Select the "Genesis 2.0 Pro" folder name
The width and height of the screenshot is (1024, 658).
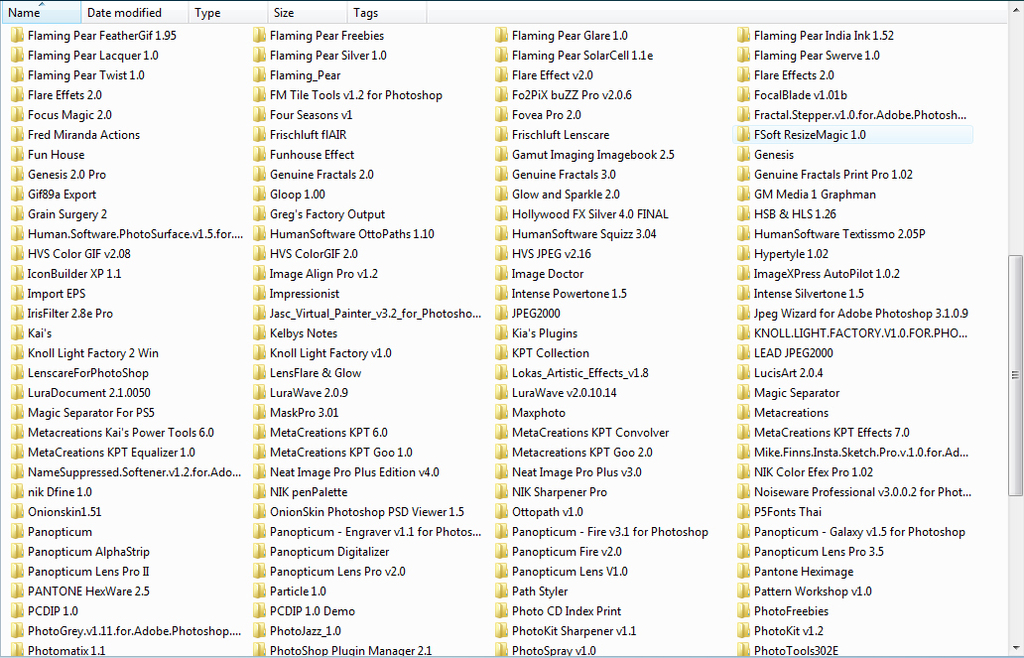click(67, 174)
